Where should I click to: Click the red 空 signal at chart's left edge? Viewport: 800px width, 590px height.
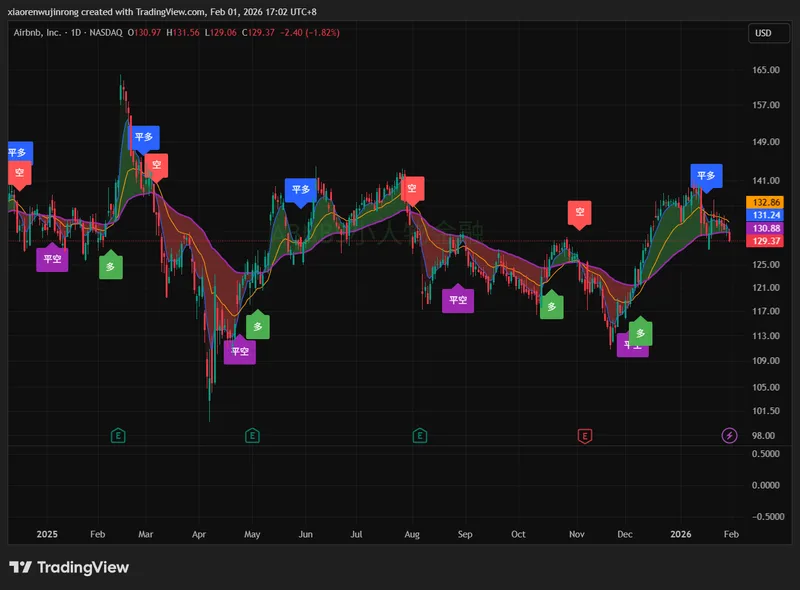(19, 175)
